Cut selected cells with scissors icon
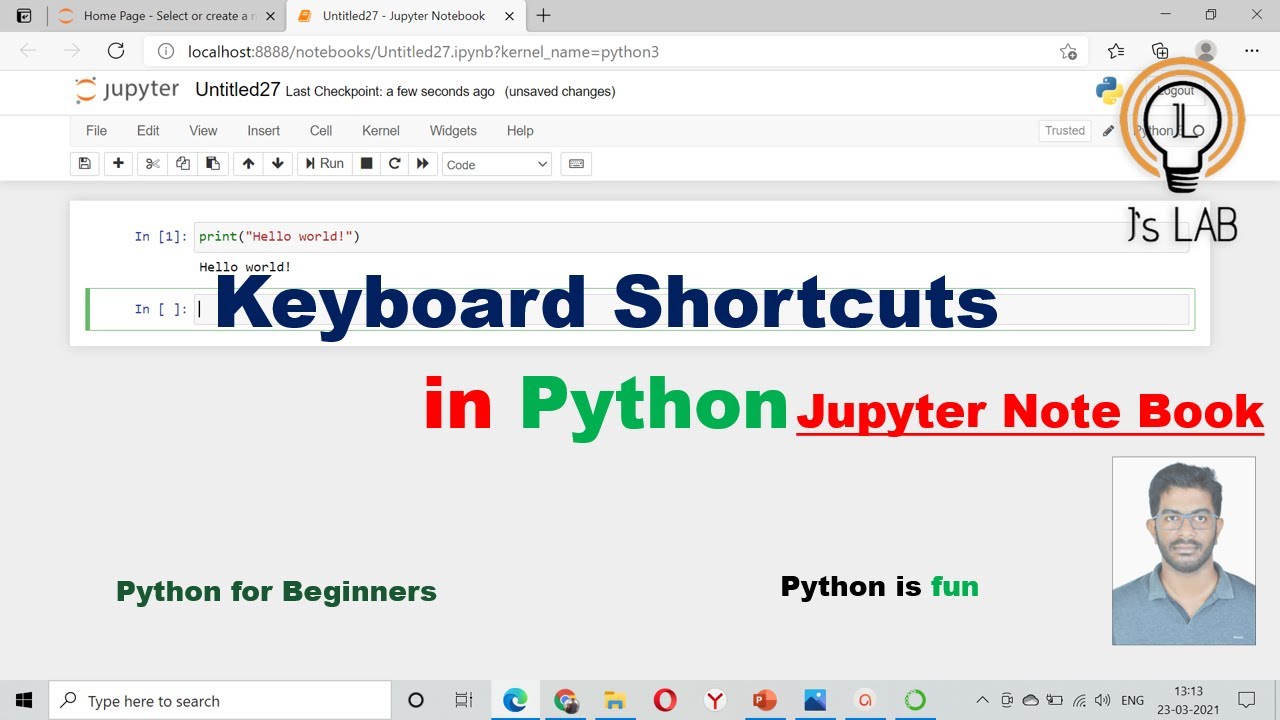Screen dimensions: 1280x720 [153, 164]
